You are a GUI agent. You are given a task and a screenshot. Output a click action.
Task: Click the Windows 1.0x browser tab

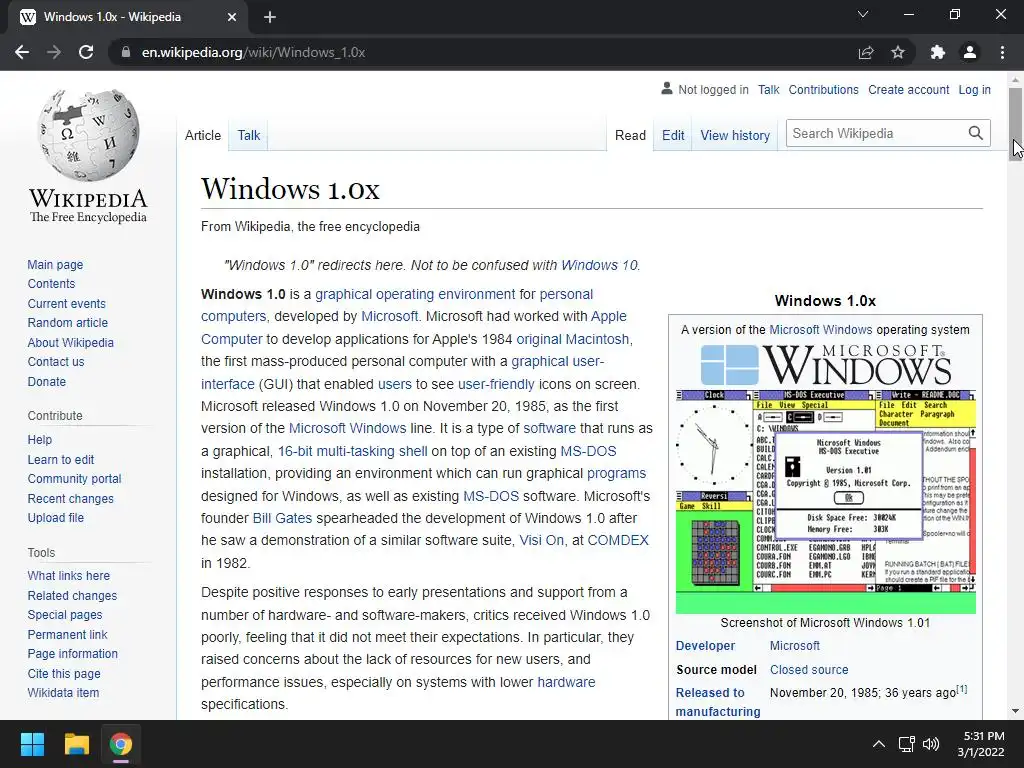(127, 17)
